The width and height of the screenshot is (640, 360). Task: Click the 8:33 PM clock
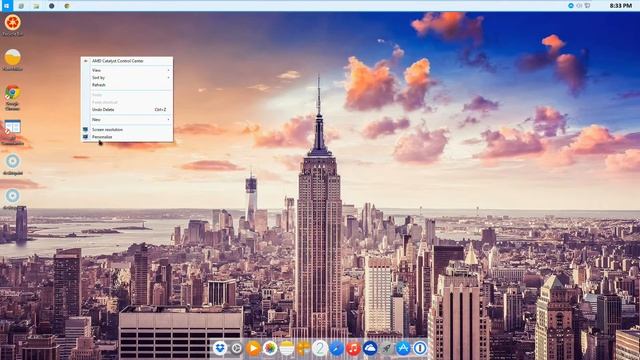(x=620, y=6)
